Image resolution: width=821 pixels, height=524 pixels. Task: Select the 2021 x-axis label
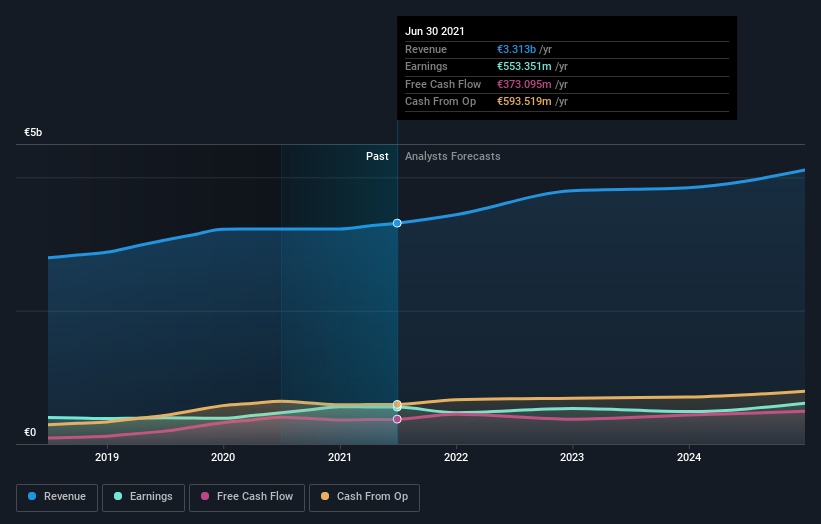pos(340,457)
